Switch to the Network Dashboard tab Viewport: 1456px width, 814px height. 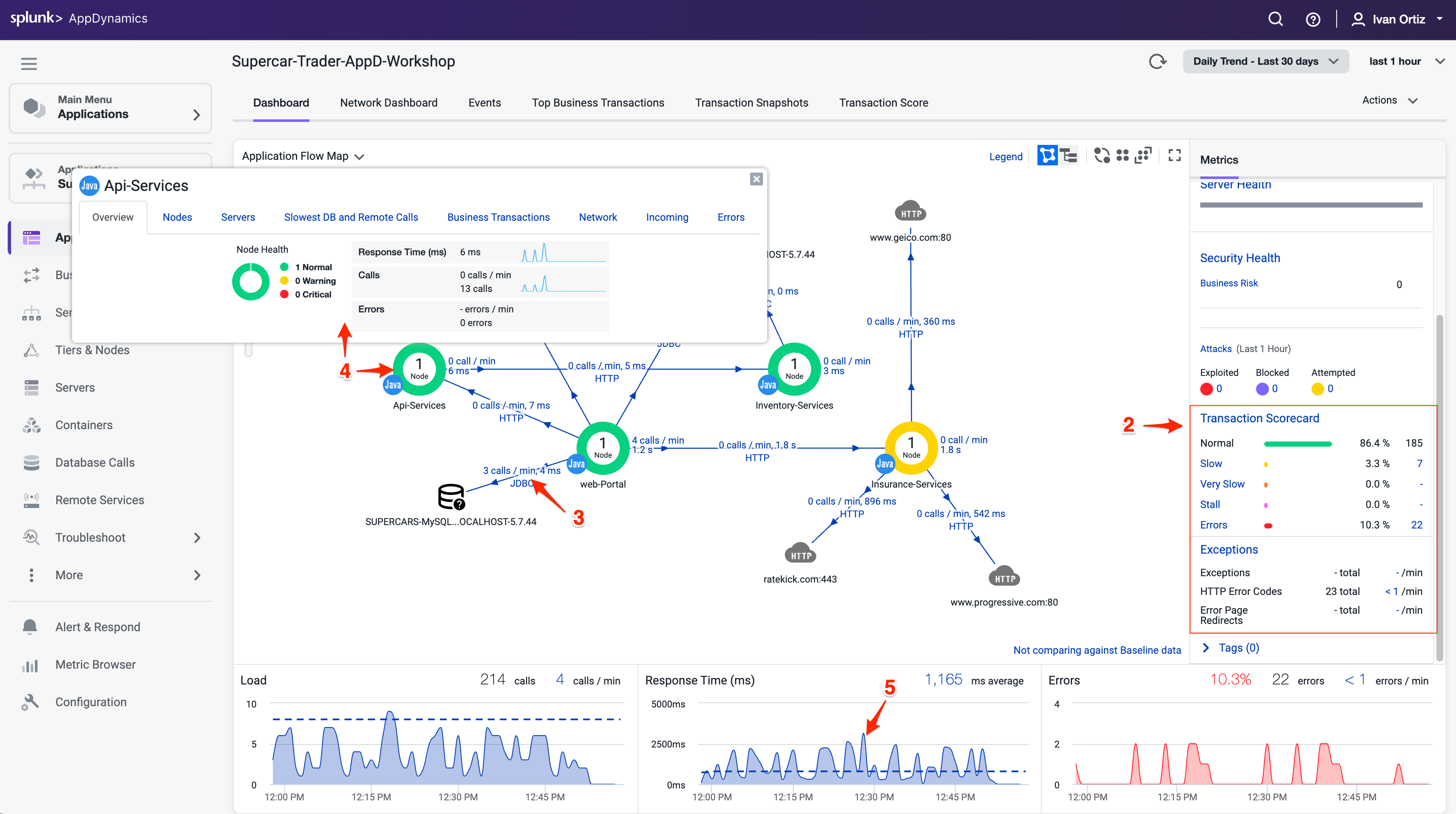click(x=389, y=102)
